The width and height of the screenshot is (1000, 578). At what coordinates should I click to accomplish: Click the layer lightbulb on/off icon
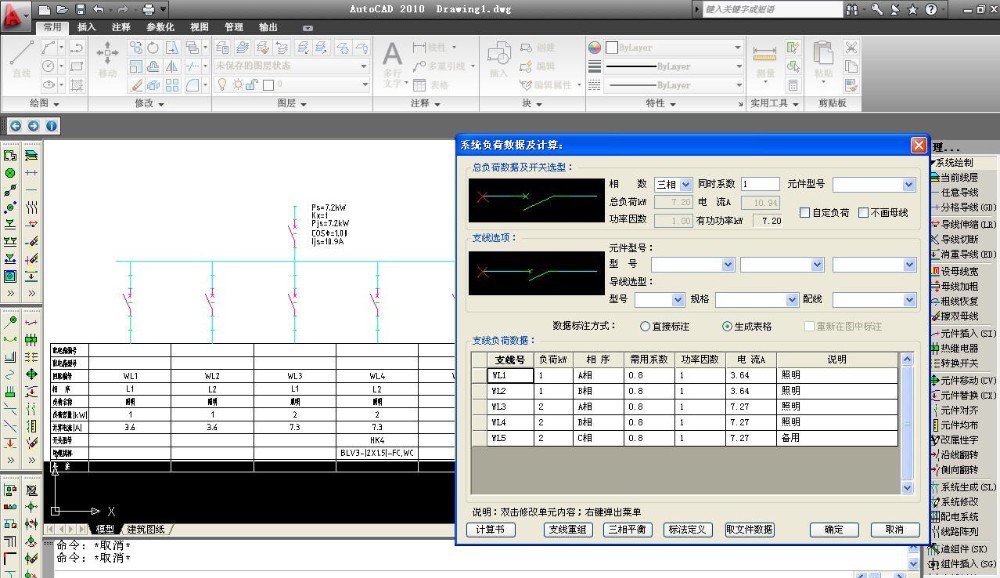[x=222, y=84]
